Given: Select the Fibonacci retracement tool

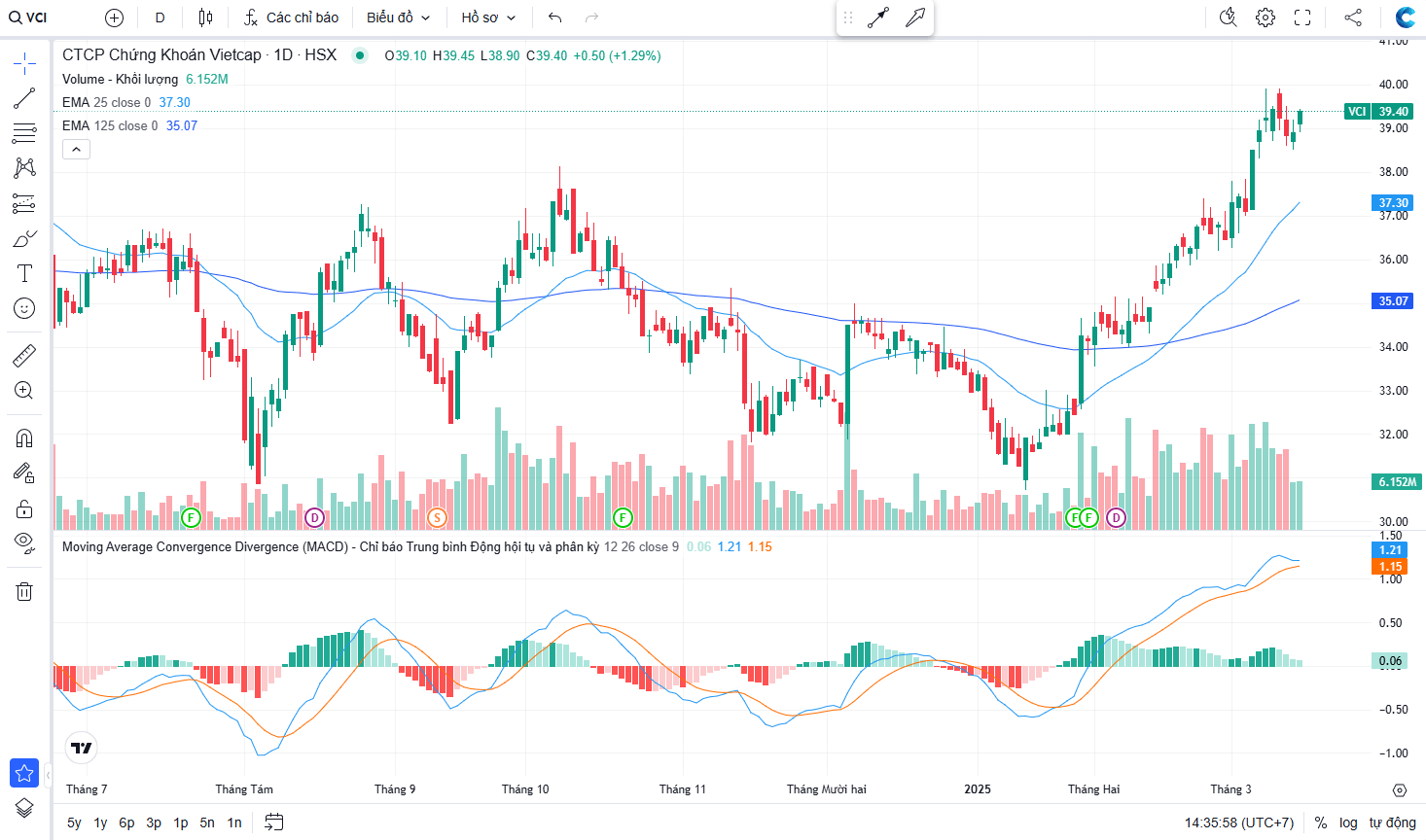Looking at the screenshot, I should coord(24,133).
